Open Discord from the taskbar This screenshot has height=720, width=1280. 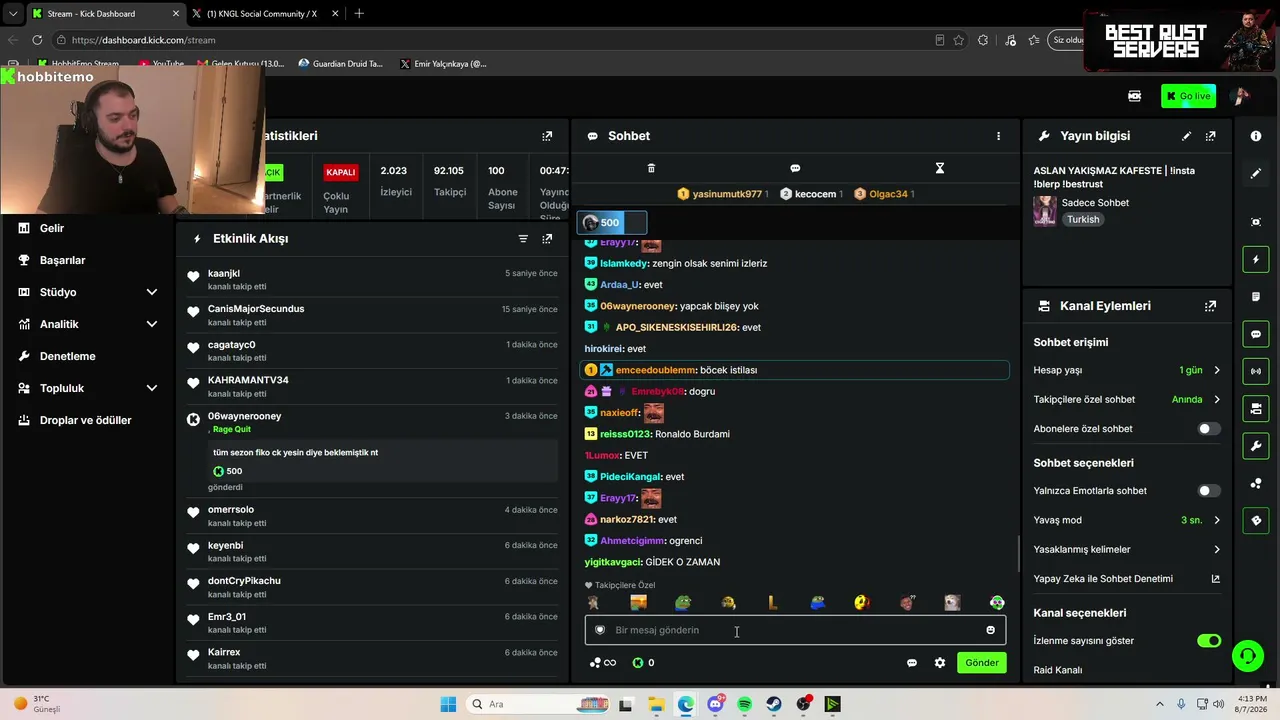point(715,704)
